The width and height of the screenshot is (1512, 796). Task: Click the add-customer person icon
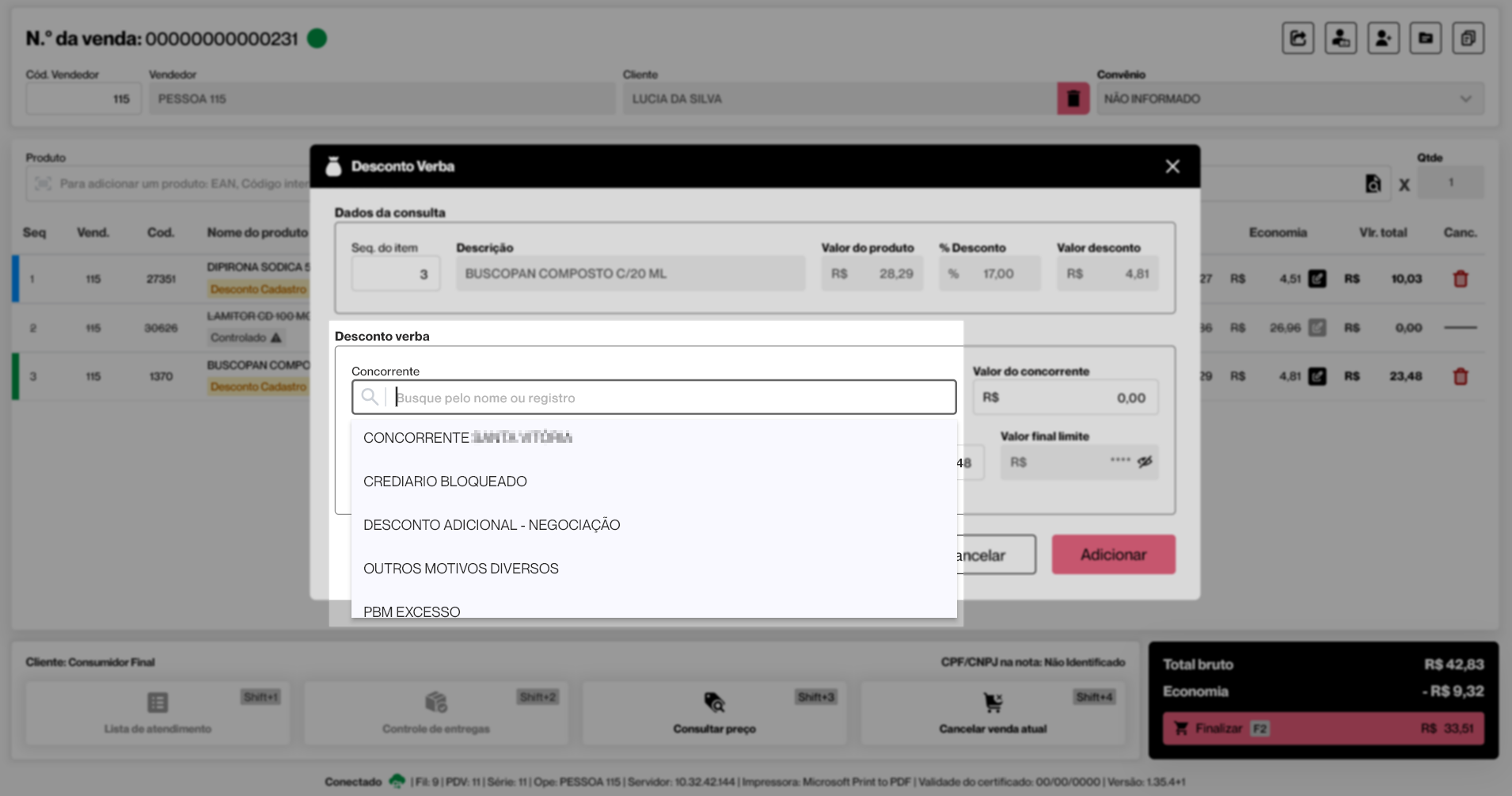click(1383, 38)
